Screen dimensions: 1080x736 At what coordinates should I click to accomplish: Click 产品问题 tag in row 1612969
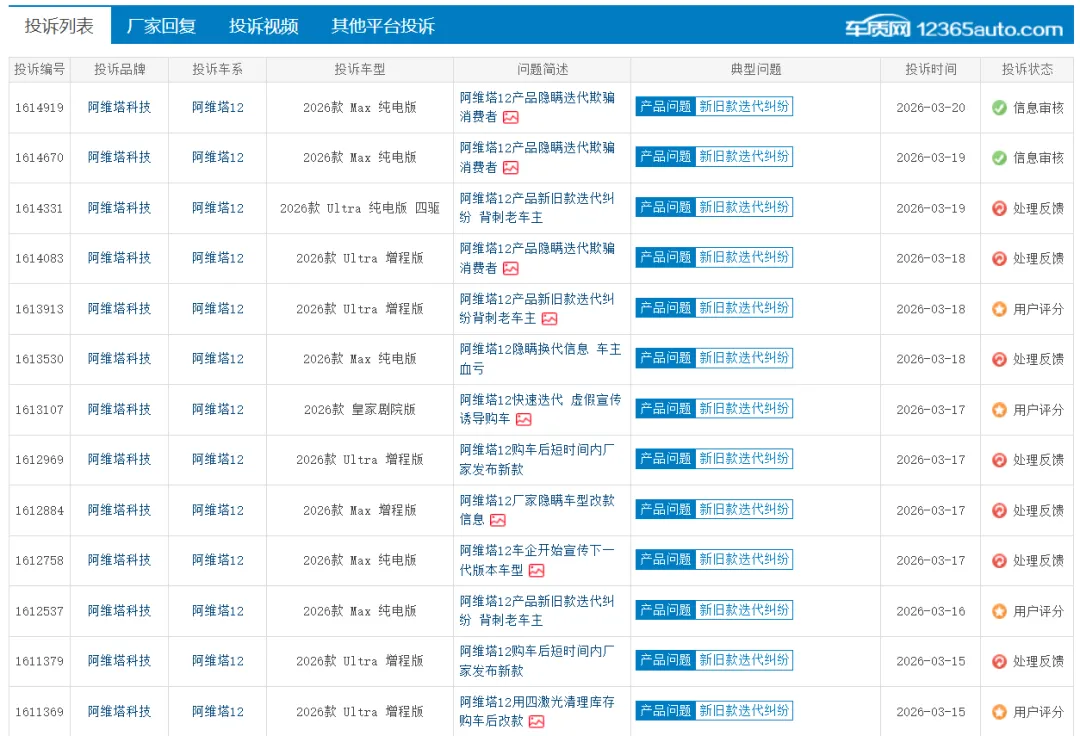(665, 459)
